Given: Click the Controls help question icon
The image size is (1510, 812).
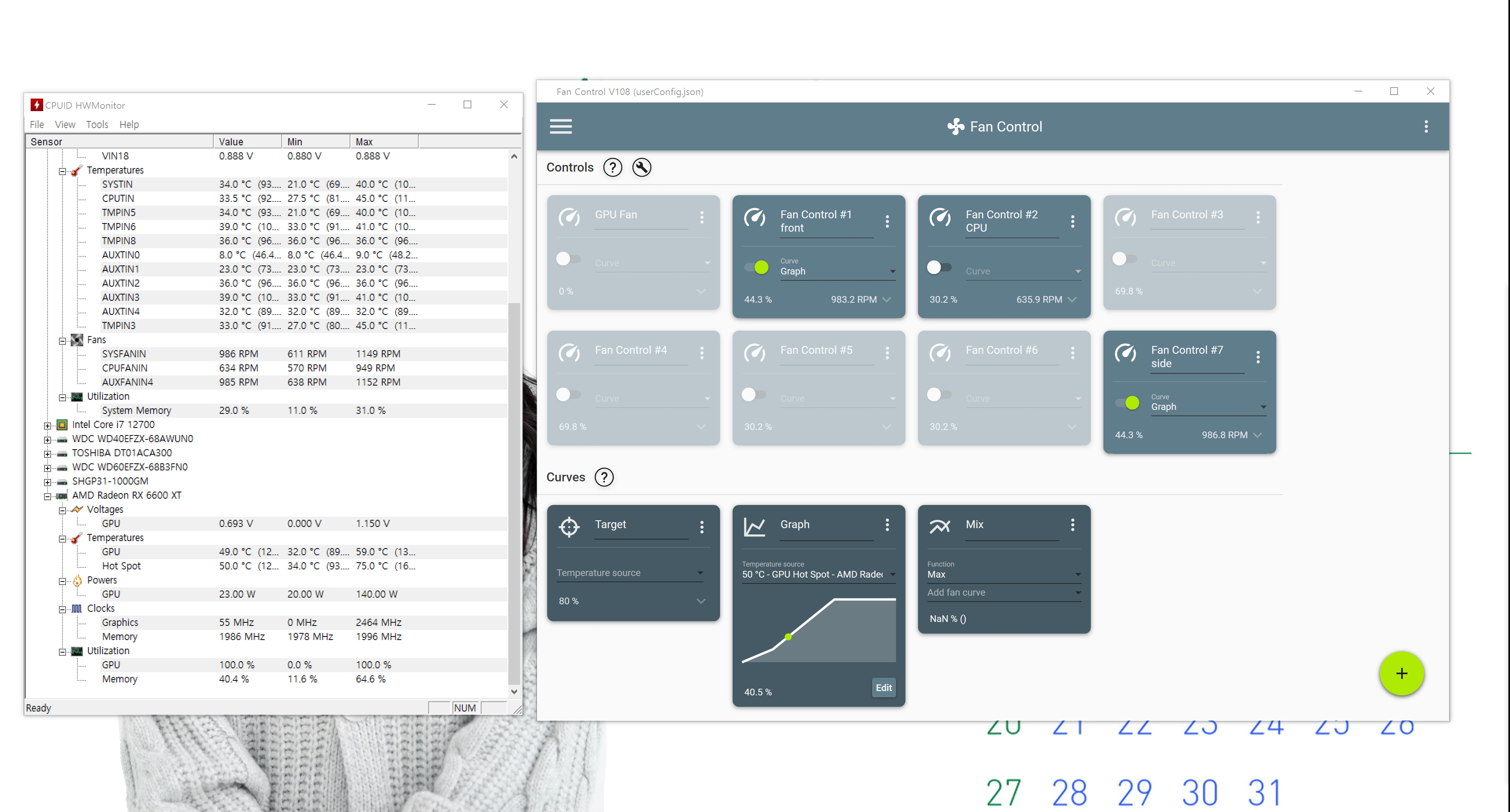Looking at the screenshot, I should point(612,168).
